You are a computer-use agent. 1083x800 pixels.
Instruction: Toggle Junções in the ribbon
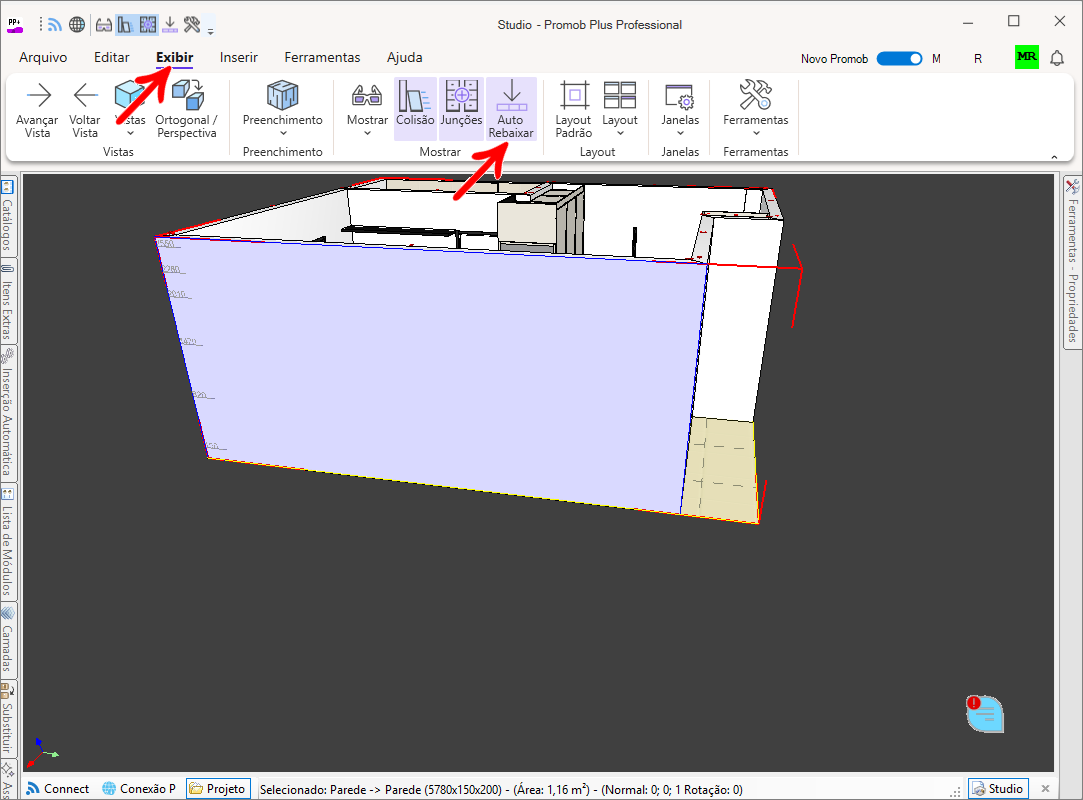coord(461,109)
